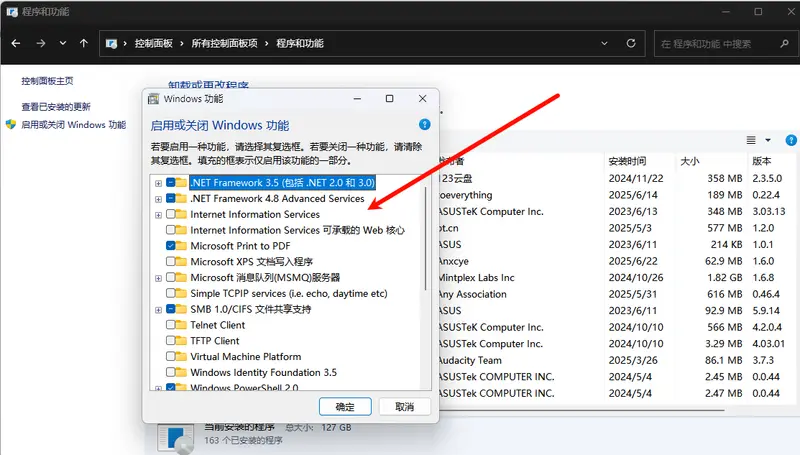800x455 pixels.
Task: Refresh the Programs and Features window
Action: [x=631, y=43]
